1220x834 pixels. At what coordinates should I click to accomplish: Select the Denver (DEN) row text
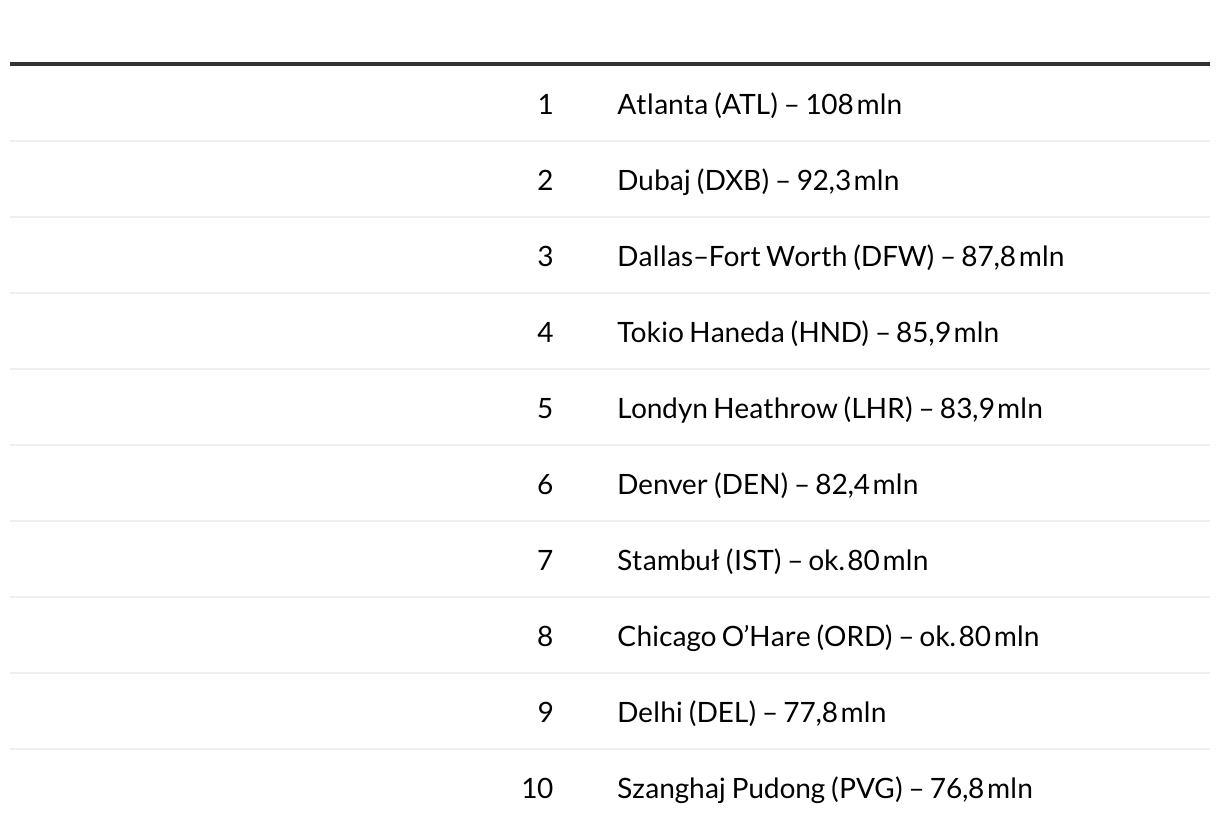pyautogui.click(x=767, y=484)
